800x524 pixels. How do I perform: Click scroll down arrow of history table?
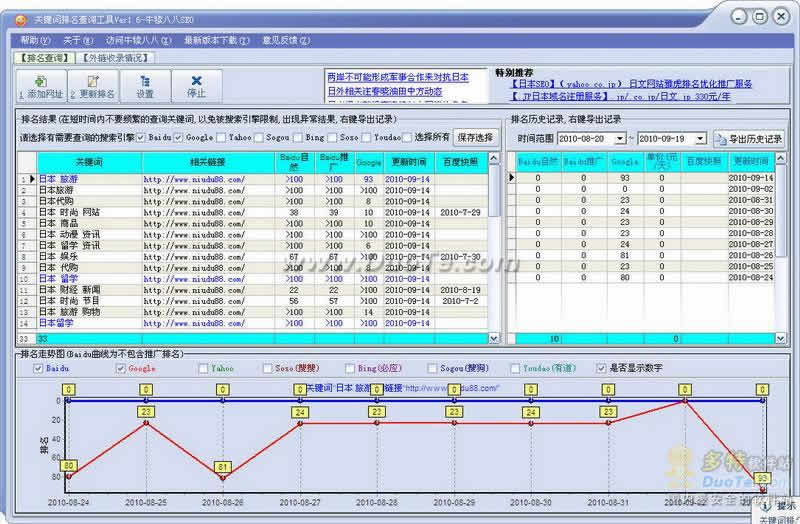[x=781, y=338]
